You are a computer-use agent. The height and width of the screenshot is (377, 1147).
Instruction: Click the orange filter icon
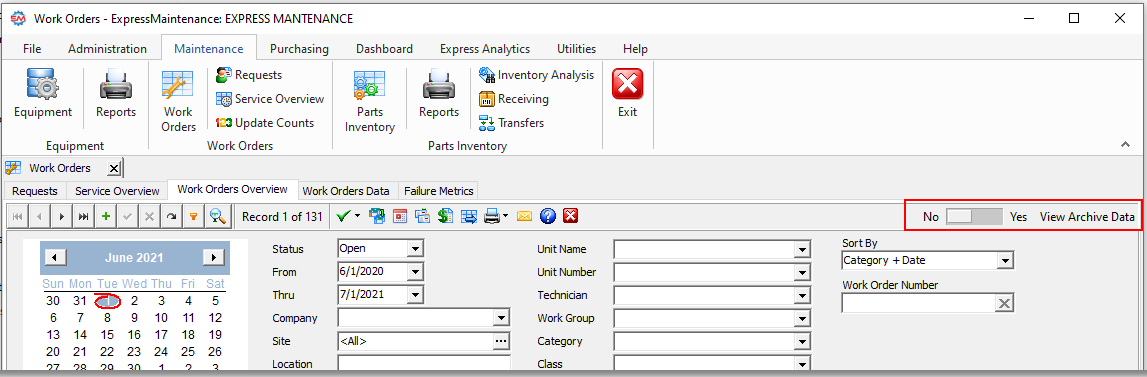(x=193, y=217)
